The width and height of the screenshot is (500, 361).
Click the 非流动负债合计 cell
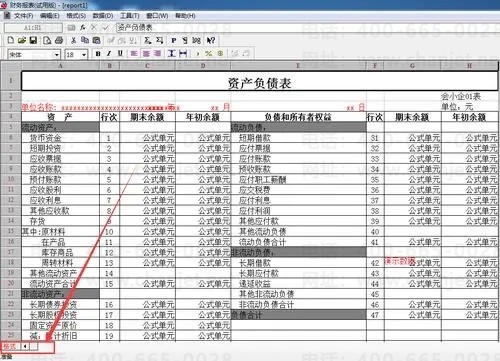(x=299, y=305)
